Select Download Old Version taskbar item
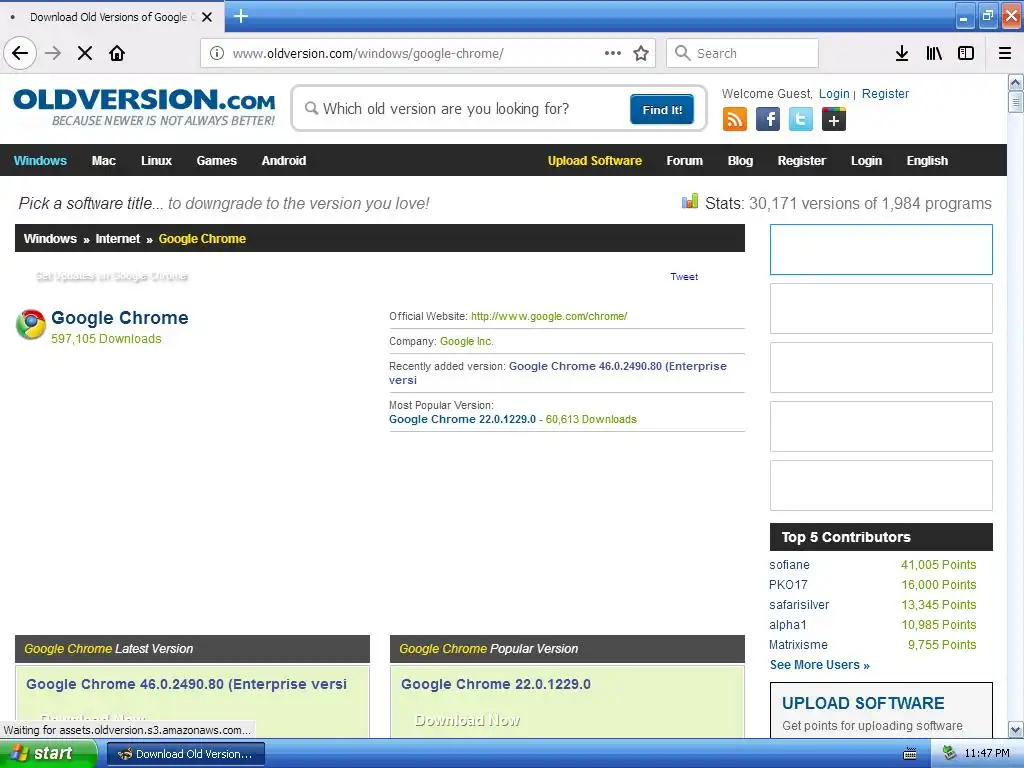Screen dimensions: 1024x768 point(186,754)
